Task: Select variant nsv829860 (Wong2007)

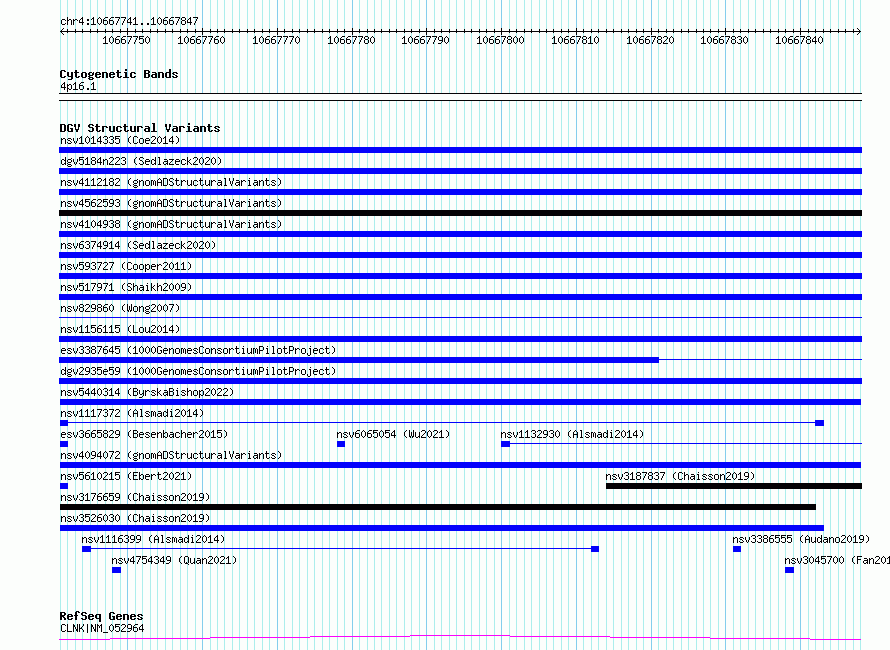Action: pos(120,308)
